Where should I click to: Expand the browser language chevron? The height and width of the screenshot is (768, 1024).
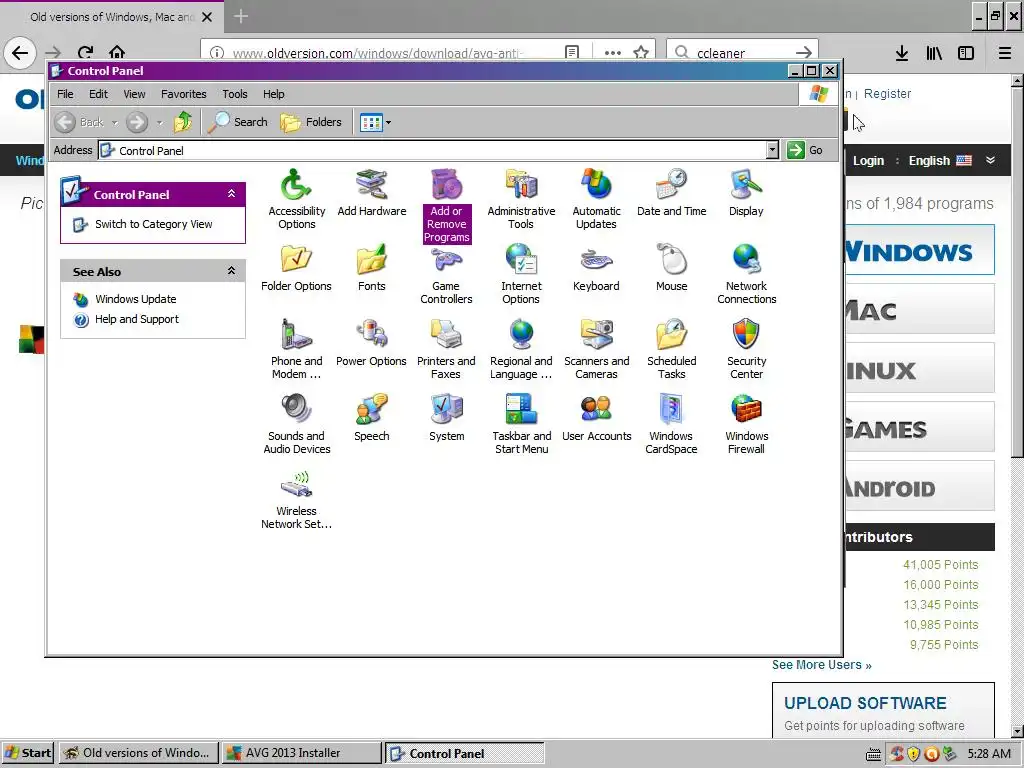991,160
